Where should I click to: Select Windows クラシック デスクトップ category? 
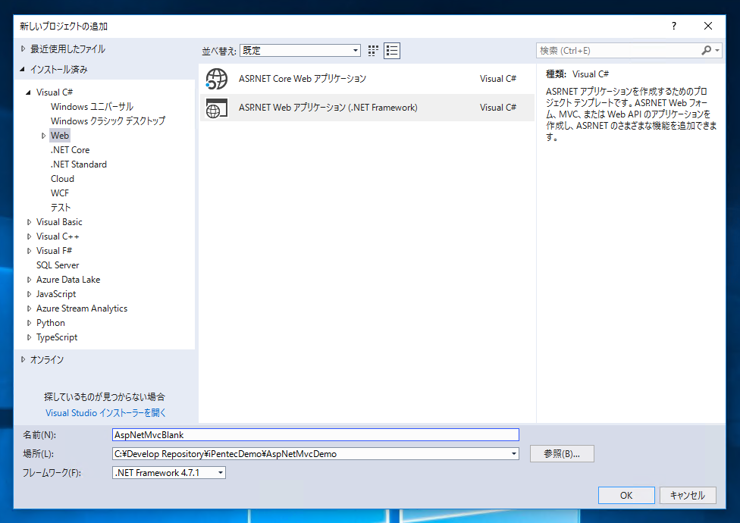108,121
